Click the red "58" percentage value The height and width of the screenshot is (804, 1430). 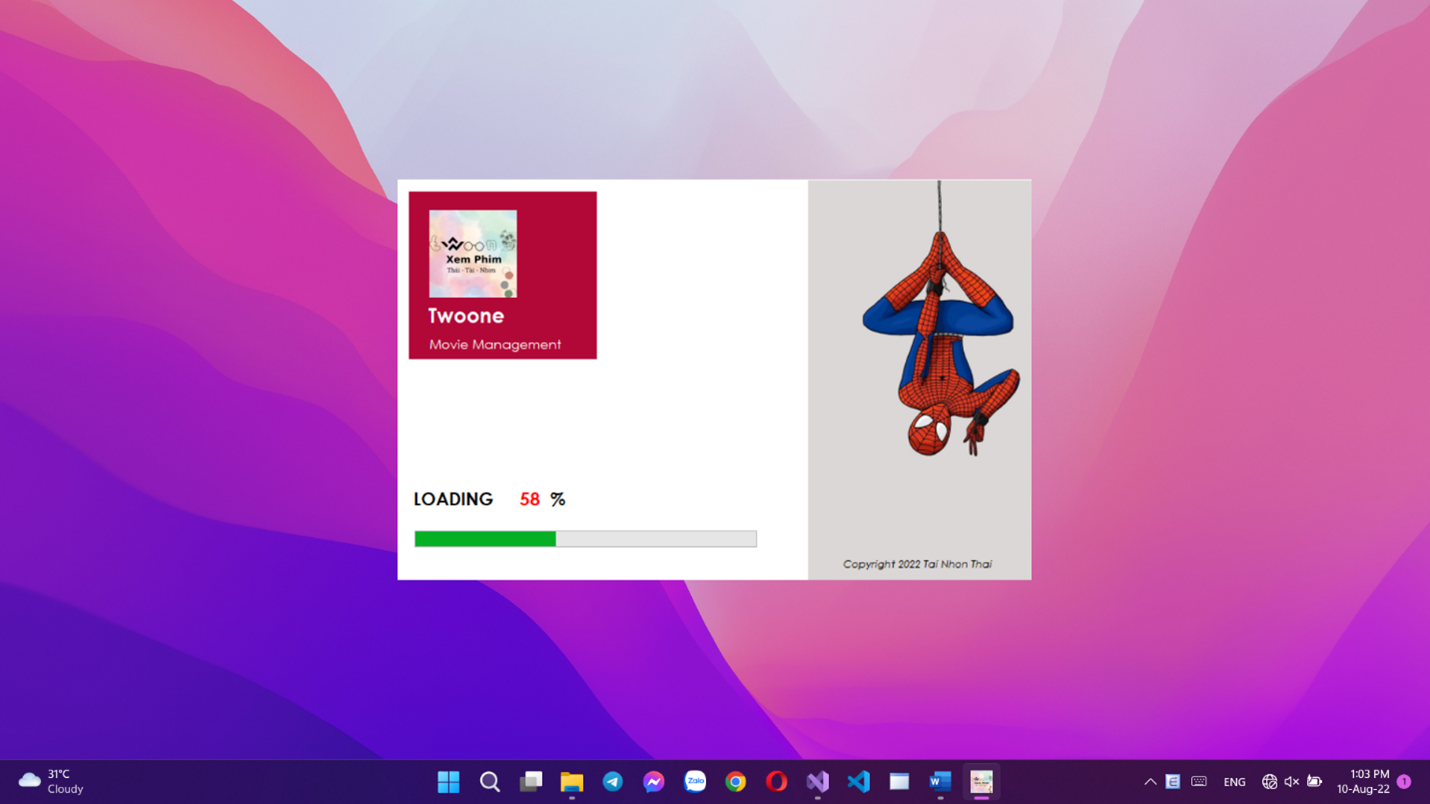(x=529, y=499)
